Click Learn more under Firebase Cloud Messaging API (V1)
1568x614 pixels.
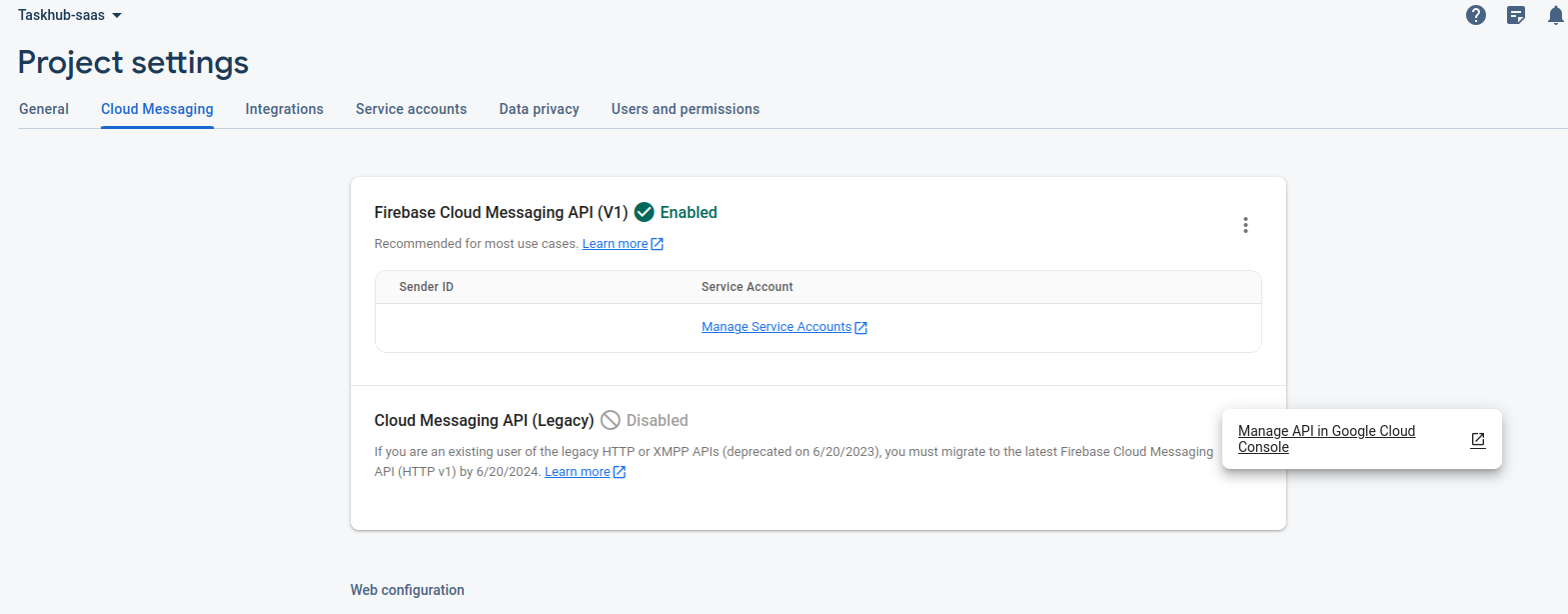(x=615, y=244)
